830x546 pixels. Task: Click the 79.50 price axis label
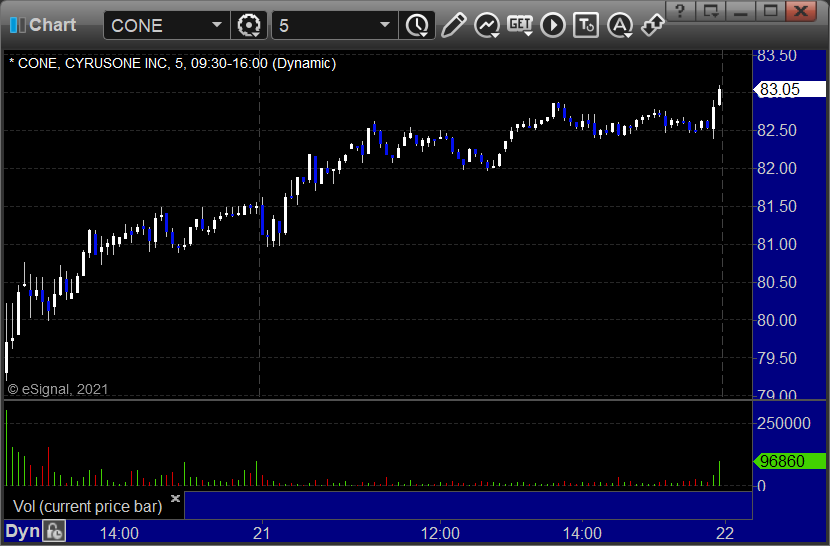click(777, 359)
